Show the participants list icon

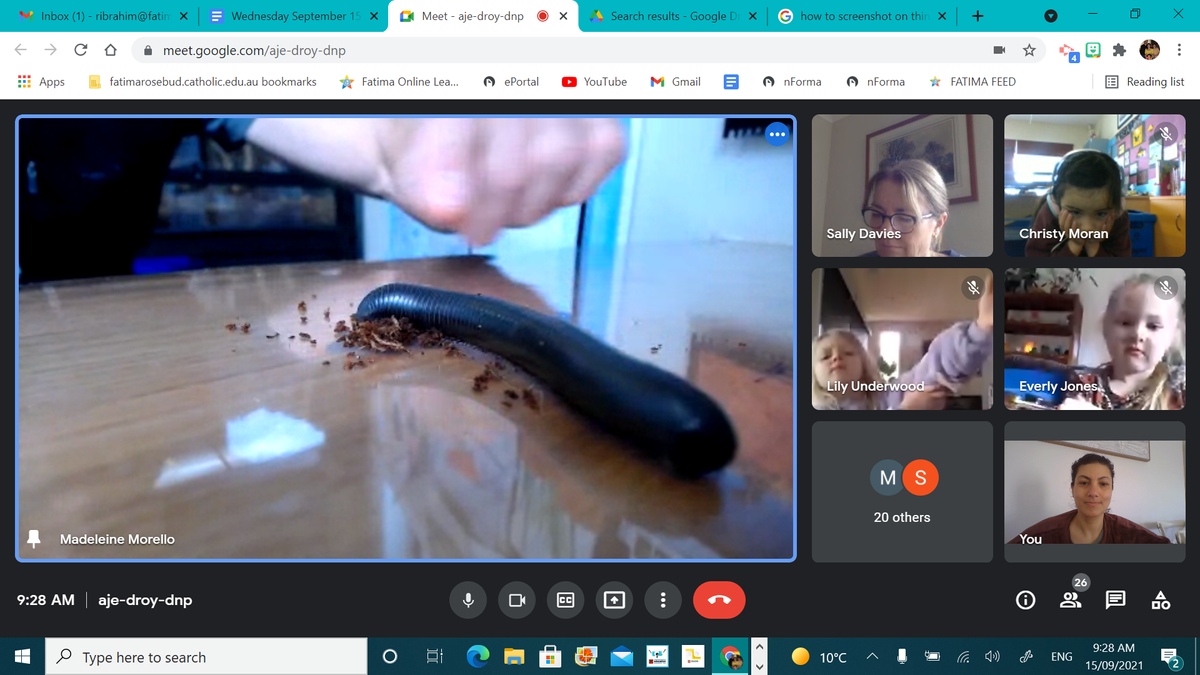(1070, 600)
